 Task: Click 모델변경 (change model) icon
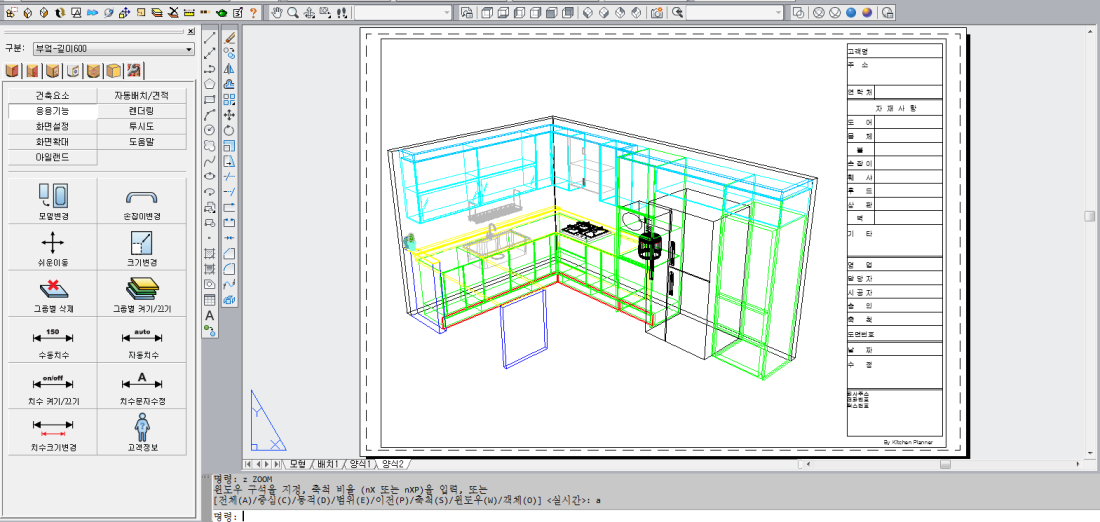(x=53, y=196)
